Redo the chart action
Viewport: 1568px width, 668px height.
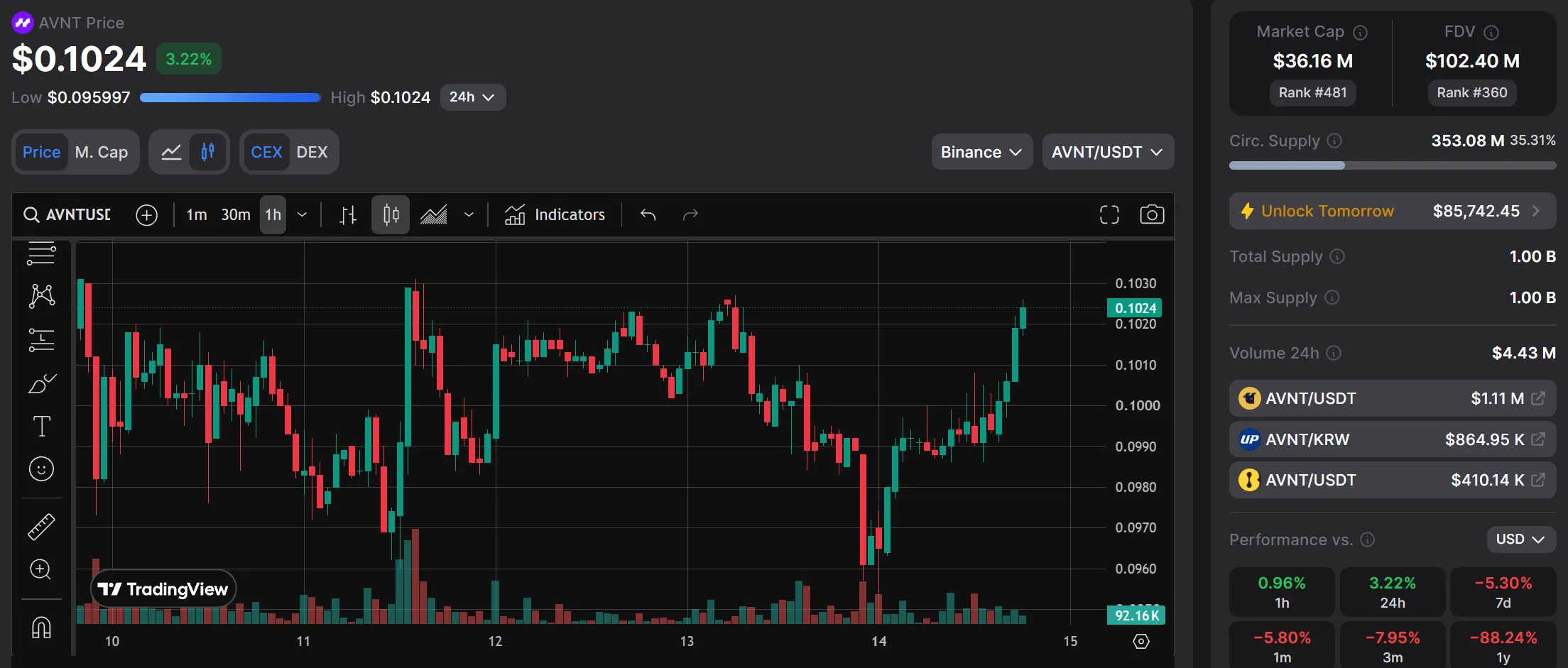[x=690, y=214]
